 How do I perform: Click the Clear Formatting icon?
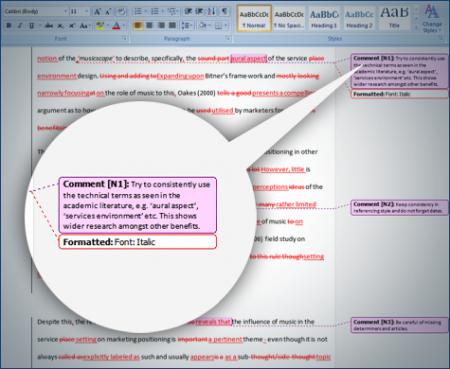pyautogui.click(x=121, y=12)
